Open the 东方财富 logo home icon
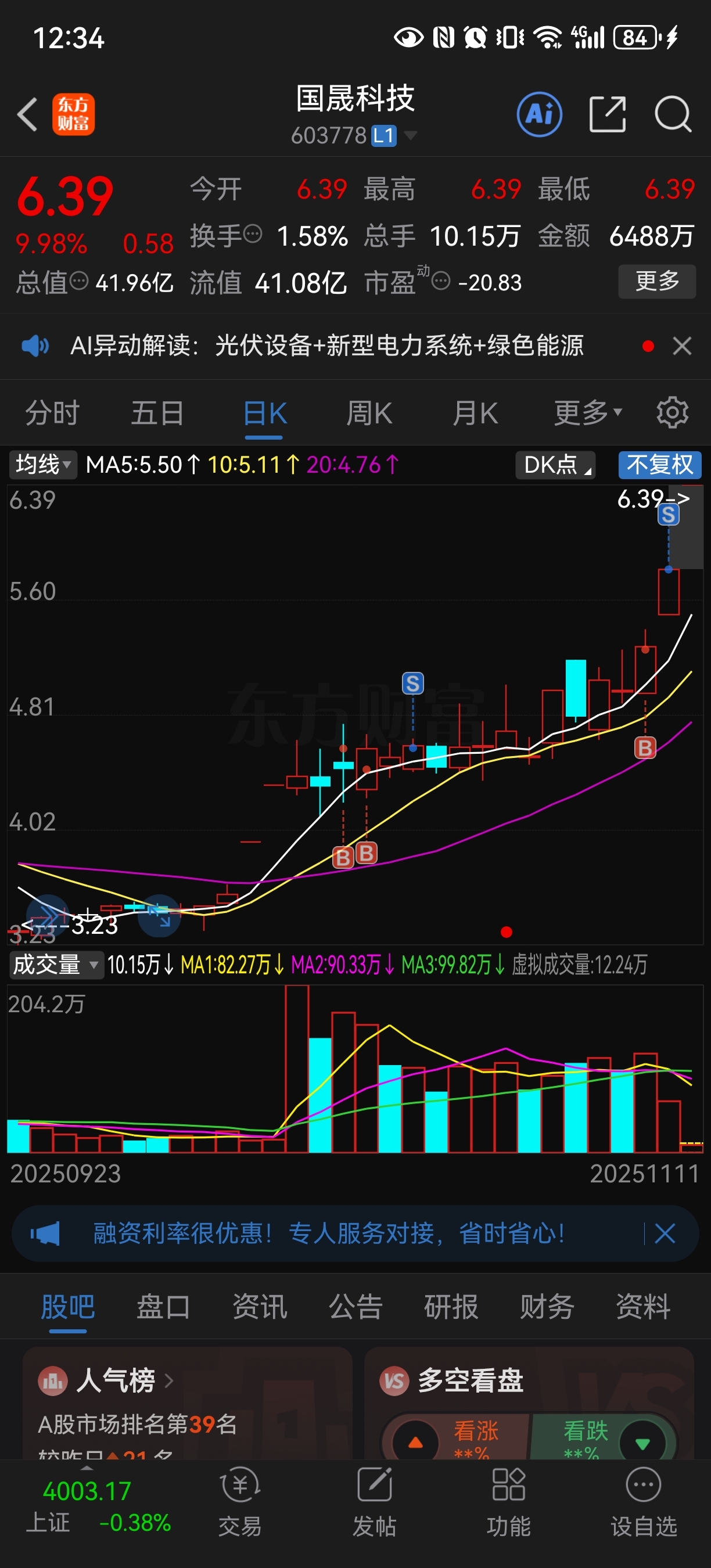This screenshot has height=1568, width=711. tap(73, 114)
